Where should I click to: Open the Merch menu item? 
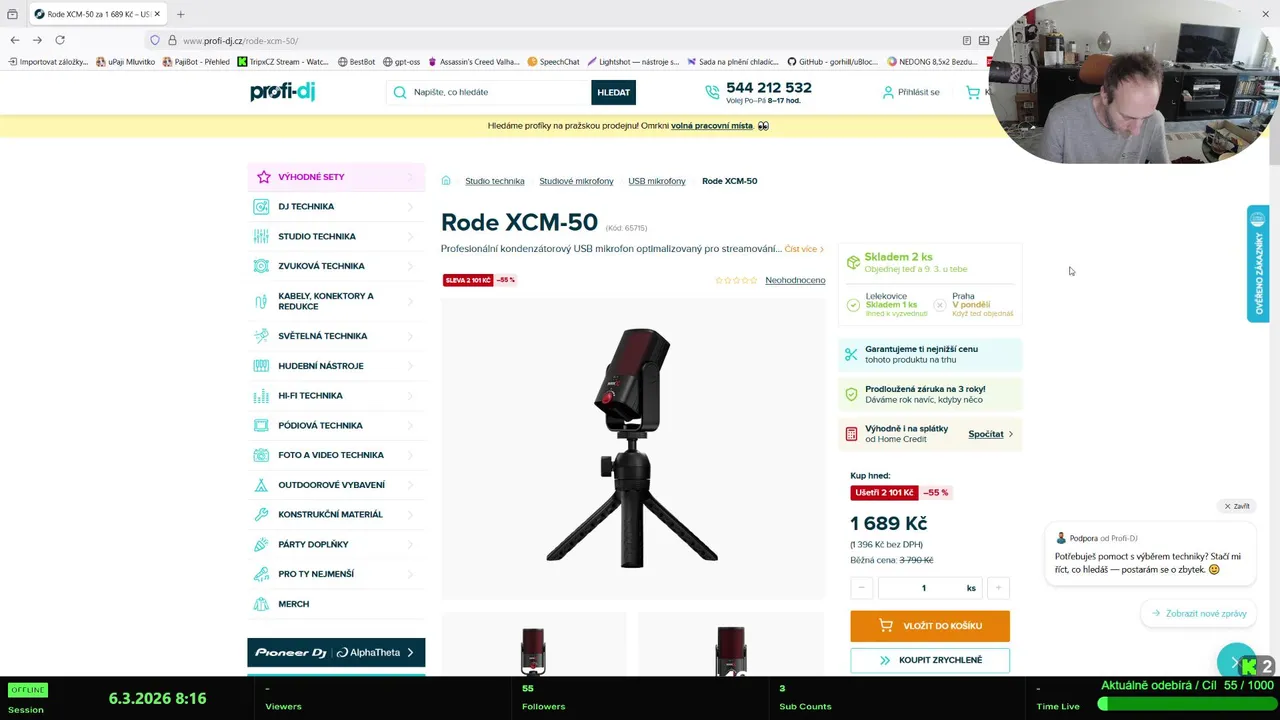coord(336,604)
